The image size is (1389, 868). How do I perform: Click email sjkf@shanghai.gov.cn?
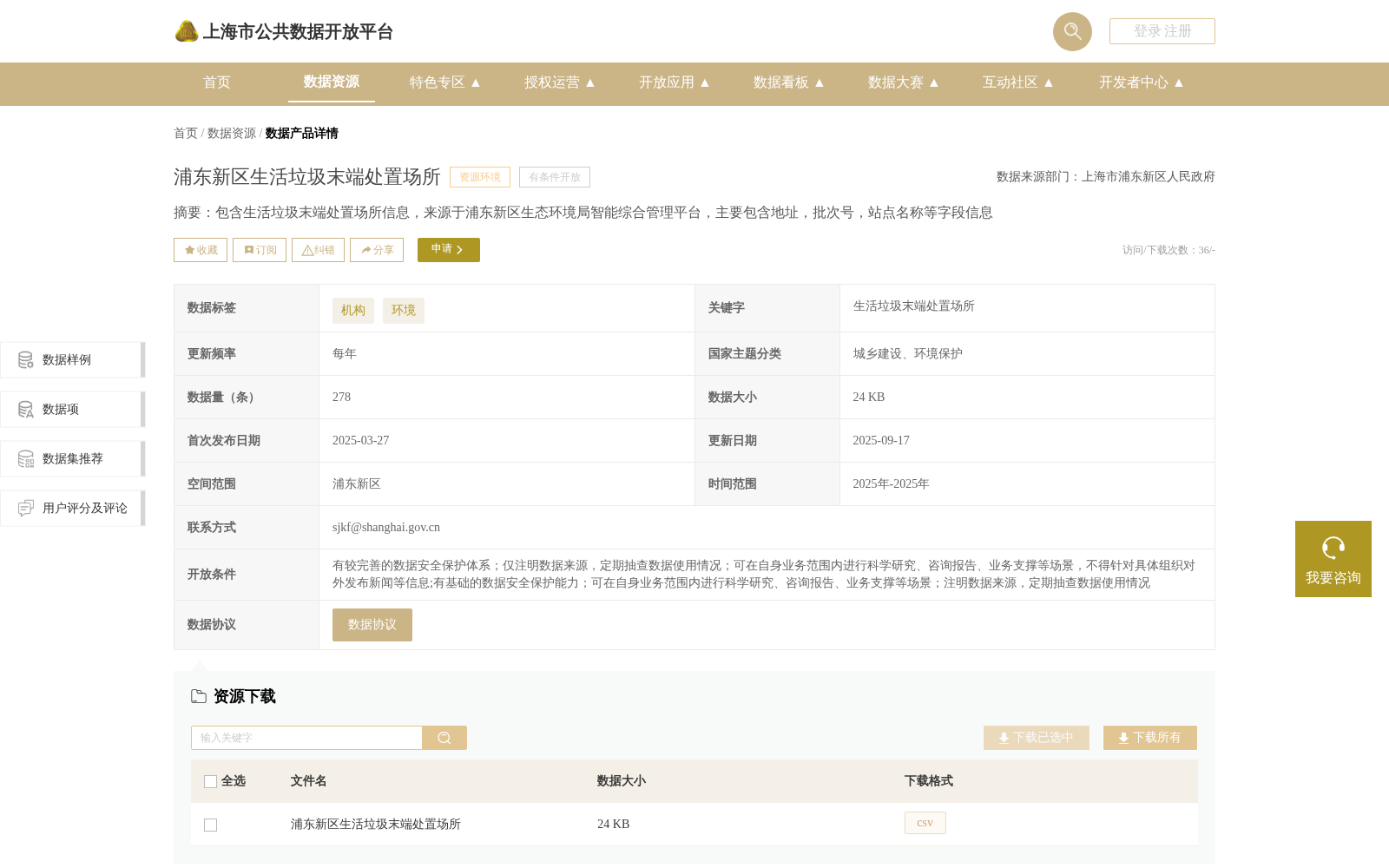[x=386, y=528]
